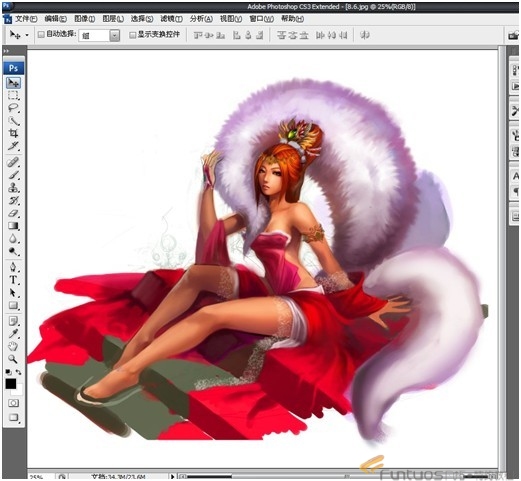Select the Horizontal Type tool
Viewport: 521px width, 481px height.
point(13,280)
